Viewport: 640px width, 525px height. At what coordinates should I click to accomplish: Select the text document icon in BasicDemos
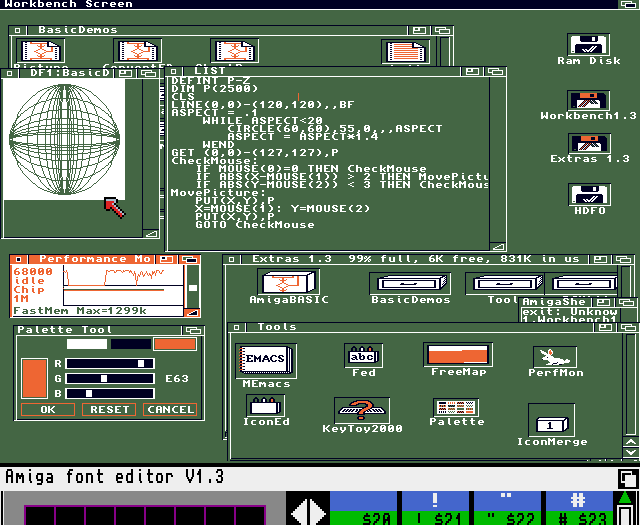click(x=405, y=52)
